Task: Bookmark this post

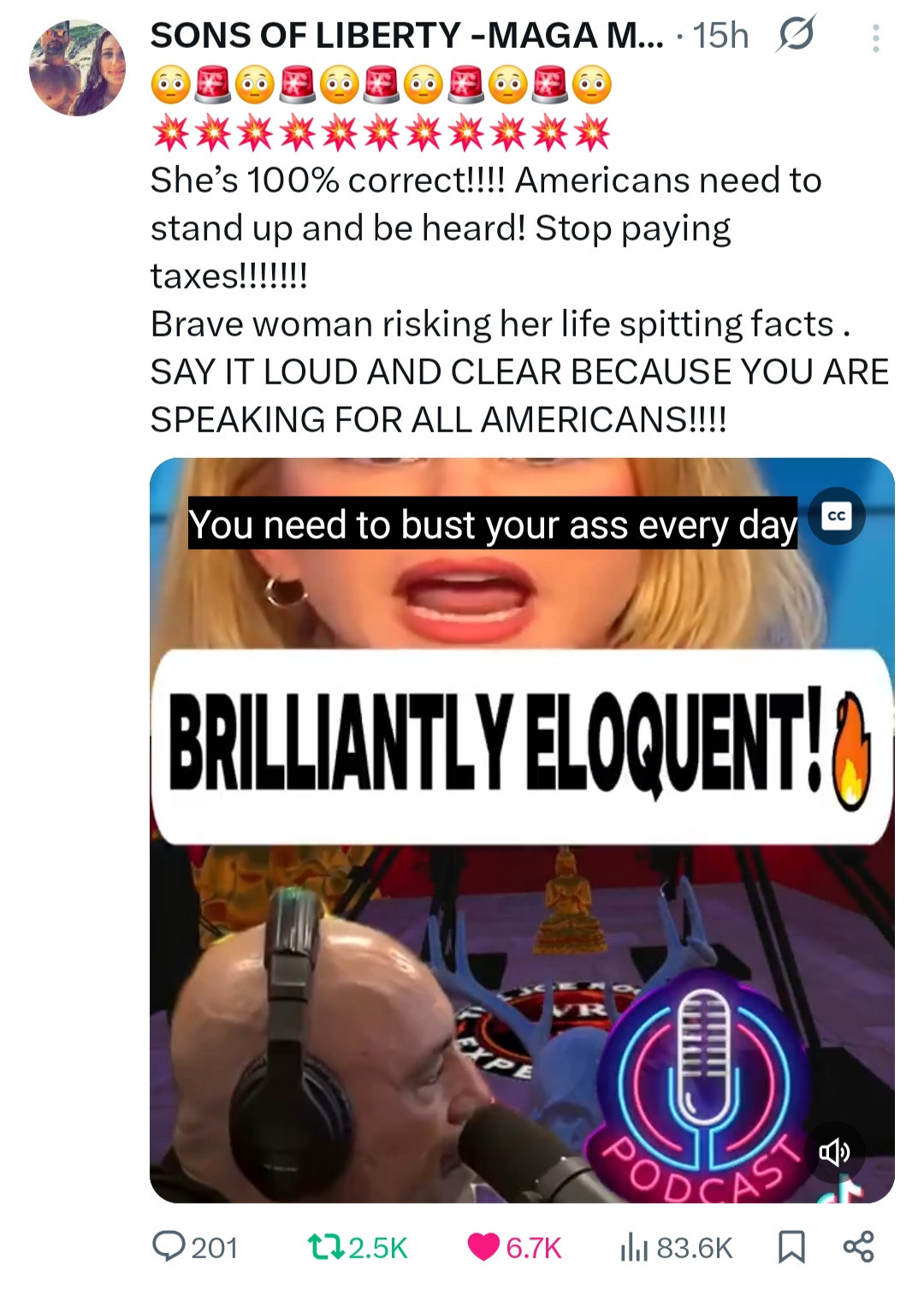Action: [791, 1247]
